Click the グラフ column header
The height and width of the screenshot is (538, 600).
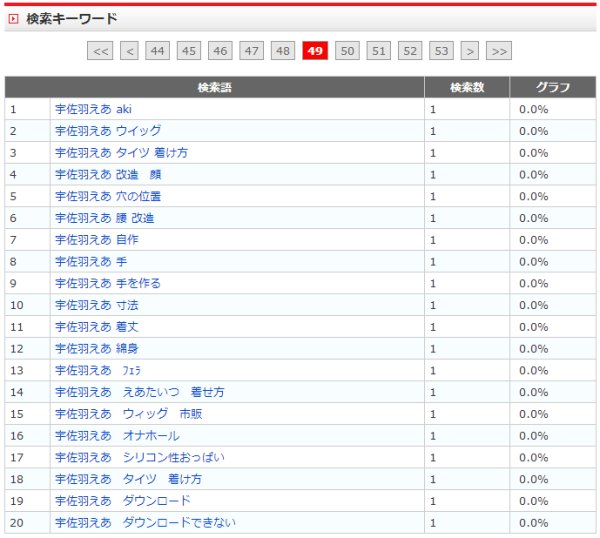pos(553,87)
